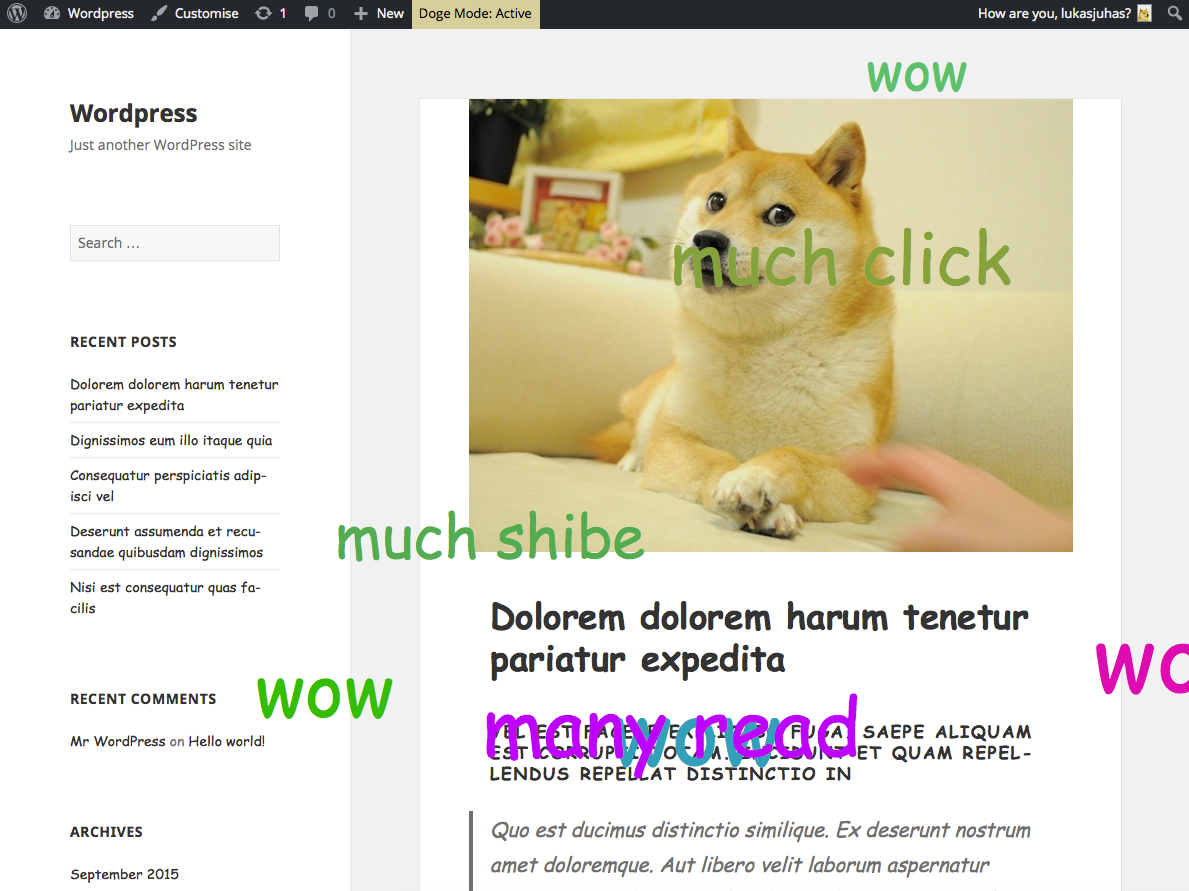Click the paintbrush Customise icon
This screenshot has height=891, width=1189.
coord(158,14)
